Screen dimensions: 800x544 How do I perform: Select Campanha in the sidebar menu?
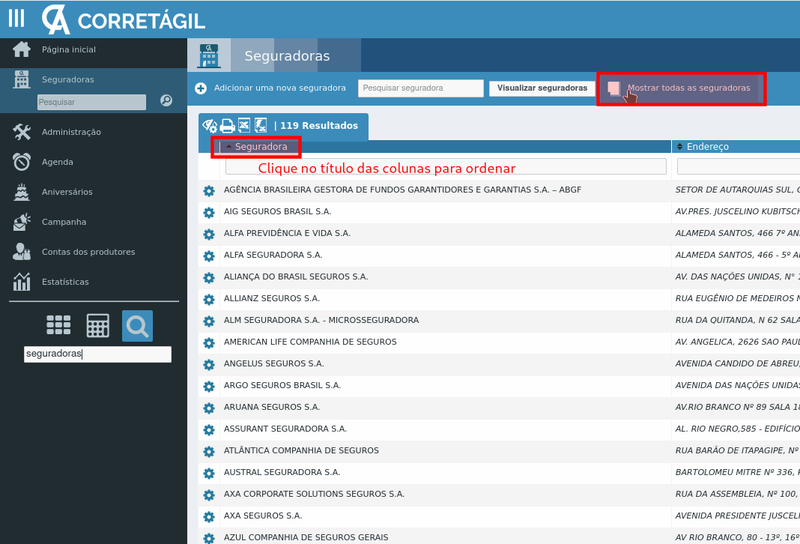point(64,222)
